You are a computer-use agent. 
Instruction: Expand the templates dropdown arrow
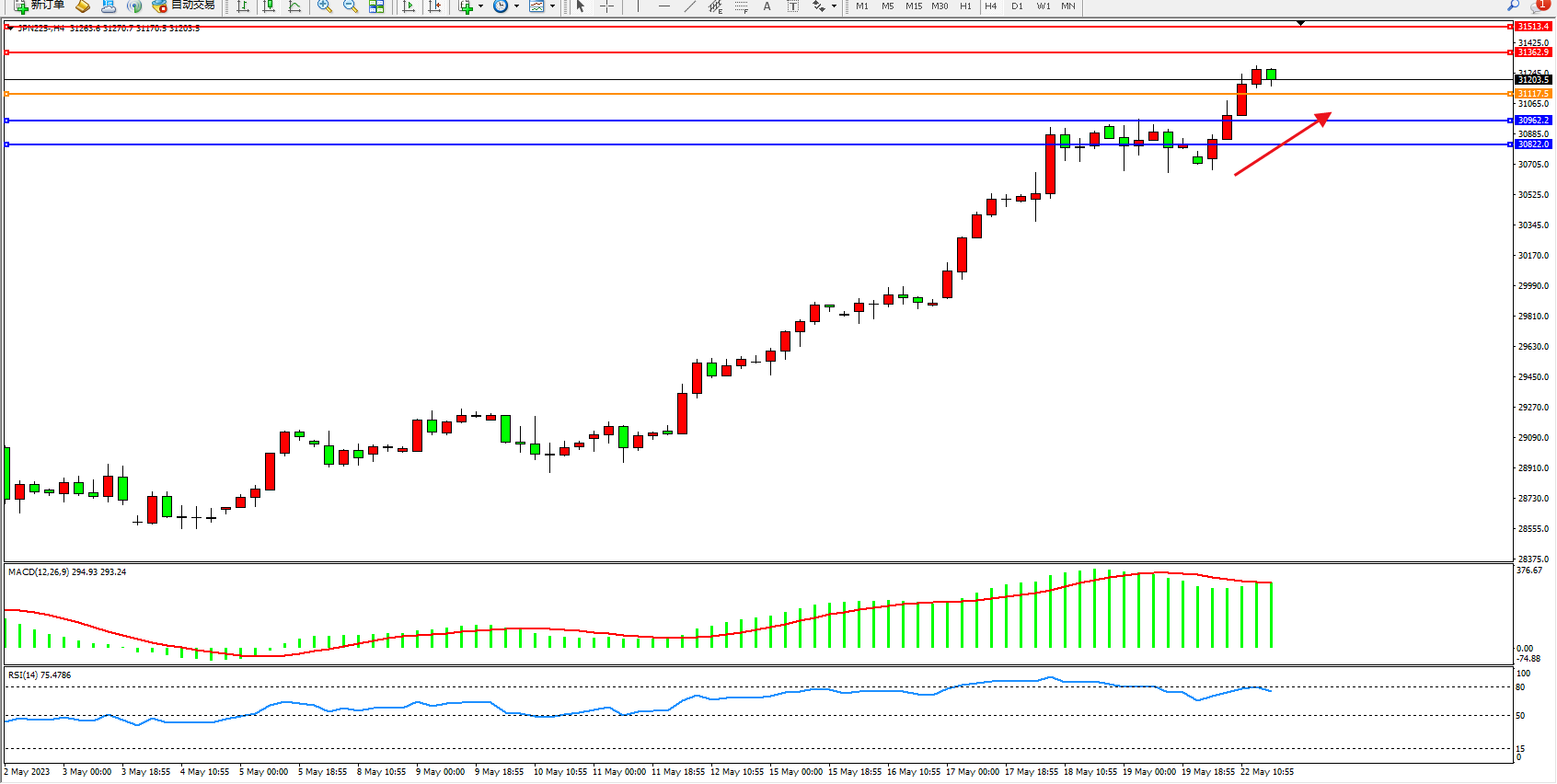(x=552, y=6)
